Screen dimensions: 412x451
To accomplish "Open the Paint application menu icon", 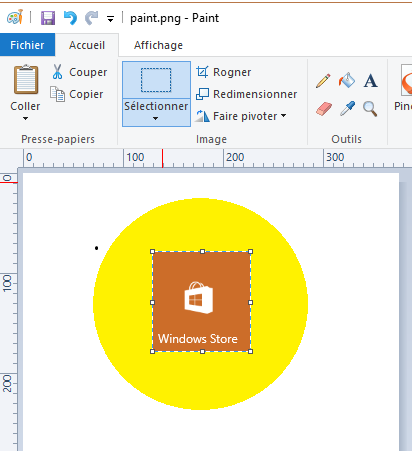I will (15, 17).
